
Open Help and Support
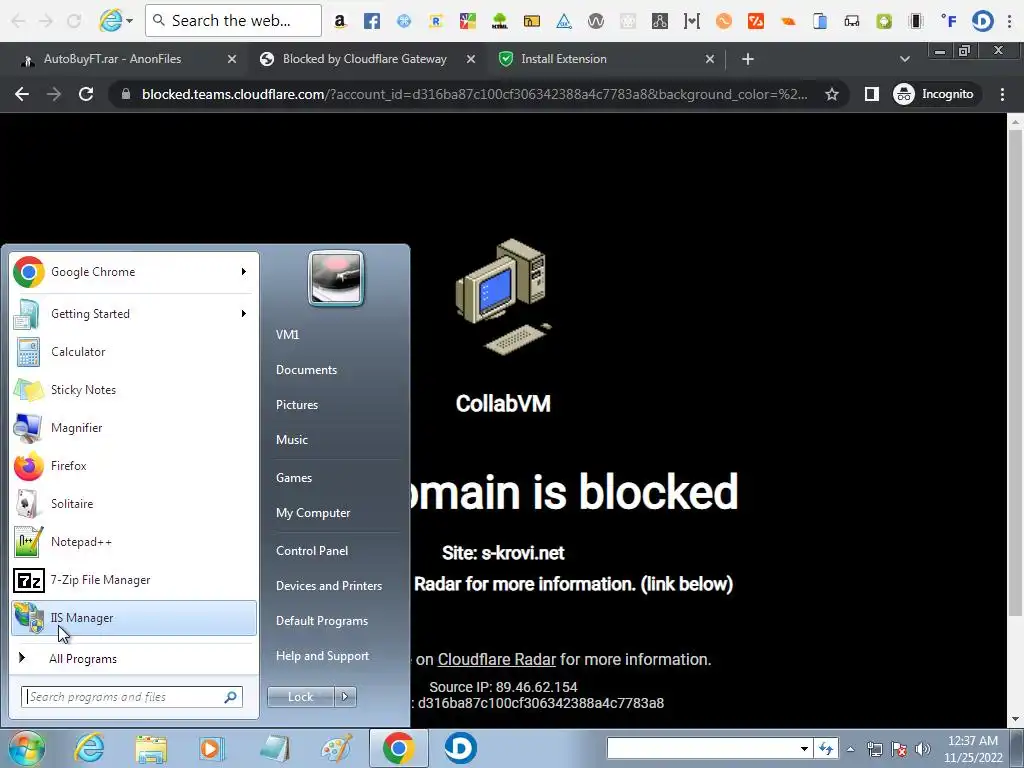323,656
